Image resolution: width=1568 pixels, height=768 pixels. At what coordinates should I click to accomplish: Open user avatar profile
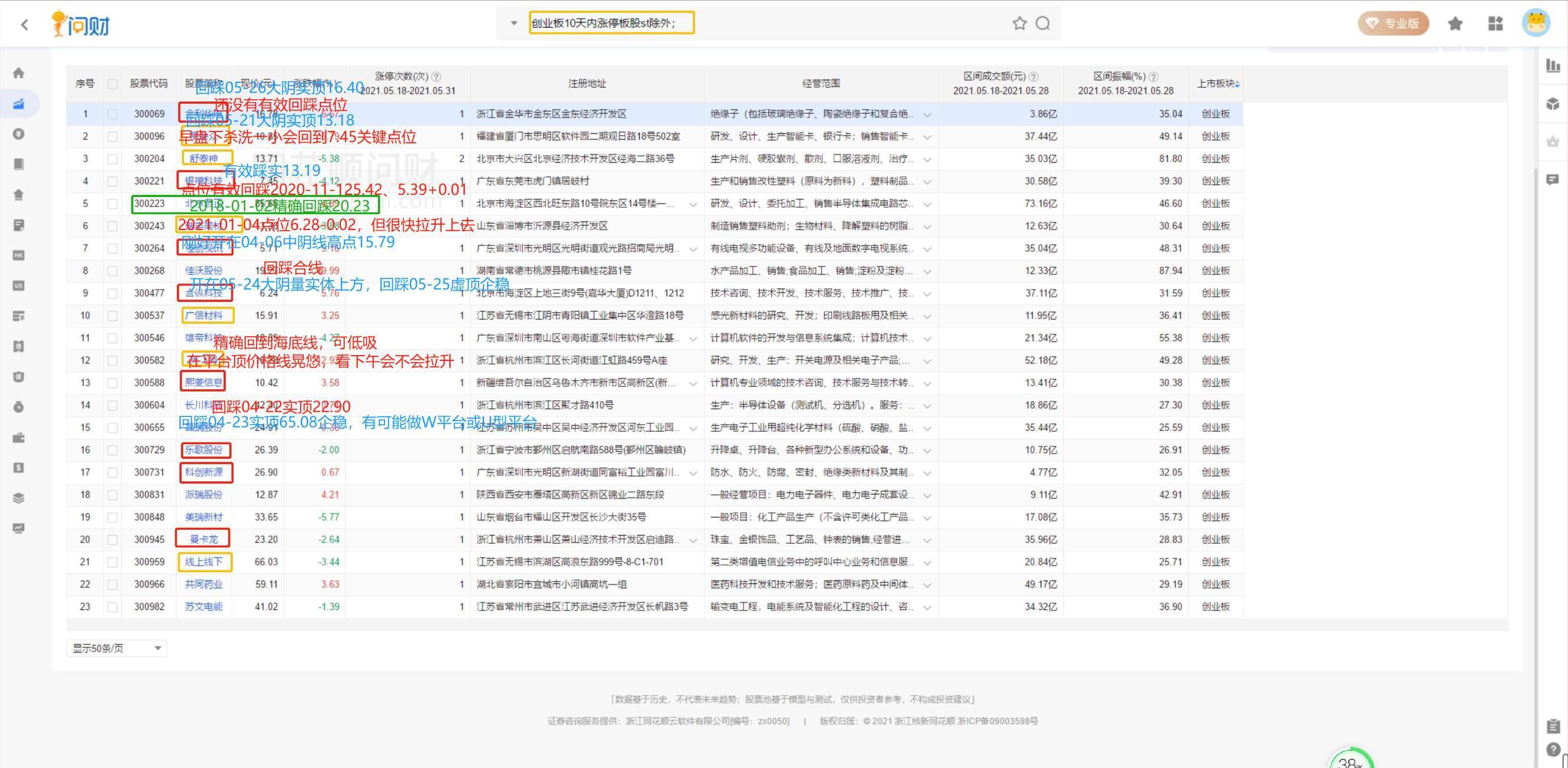1536,23
